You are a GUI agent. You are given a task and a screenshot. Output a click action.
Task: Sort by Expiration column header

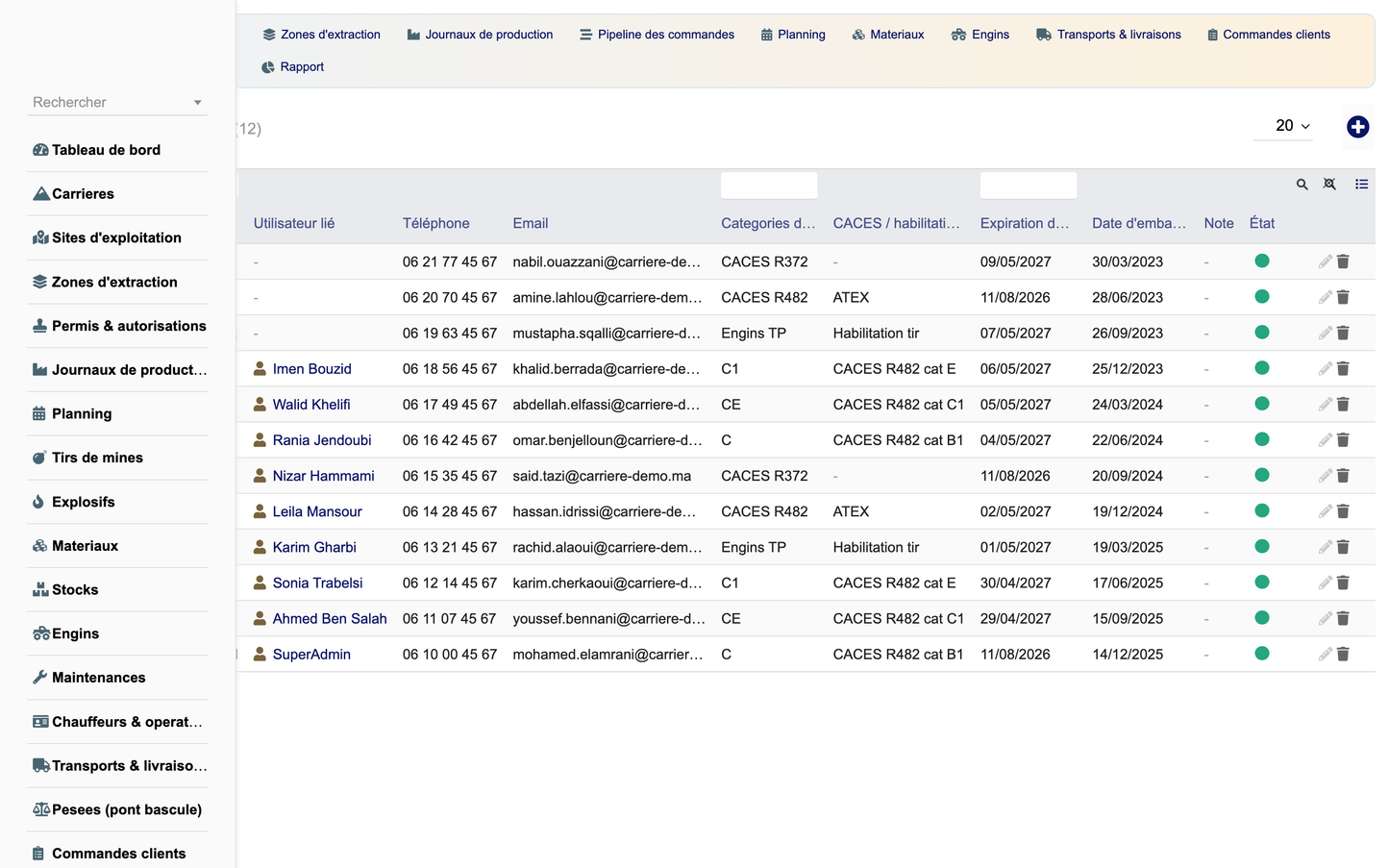point(1025,223)
